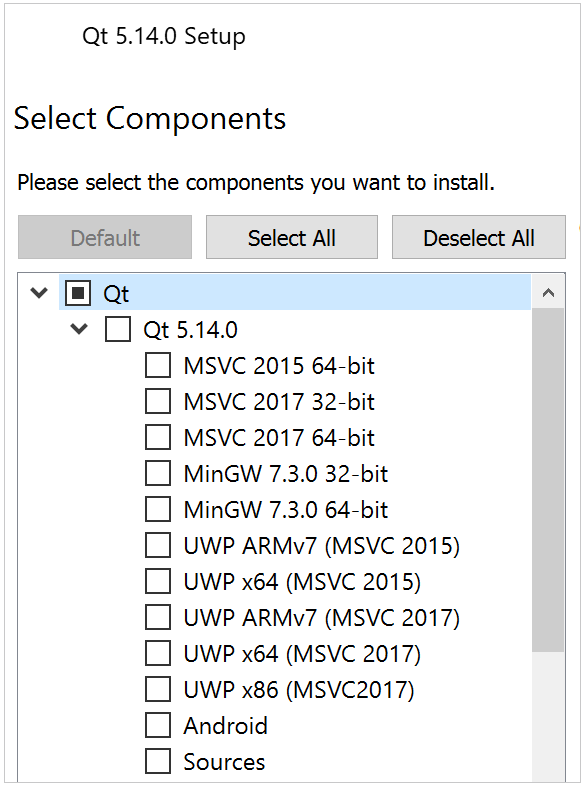Check the Sources checkbox
This screenshot has width=583, height=786.
click(x=158, y=762)
